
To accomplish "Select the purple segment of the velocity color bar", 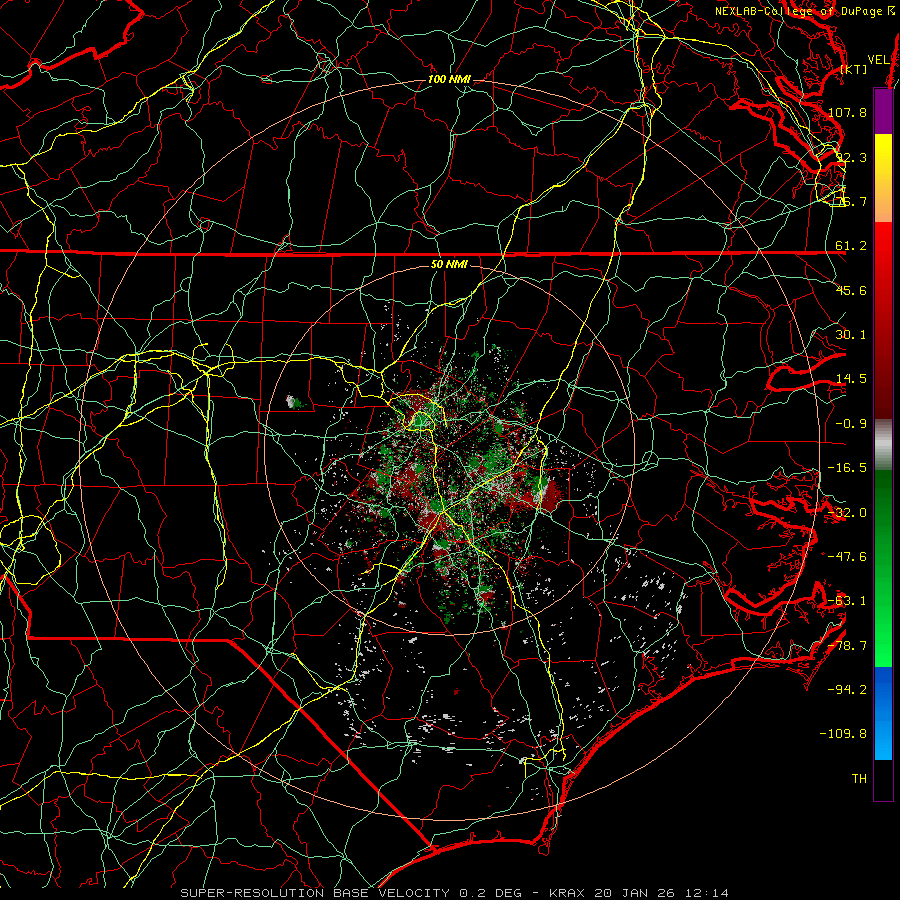I will point(883,112).
